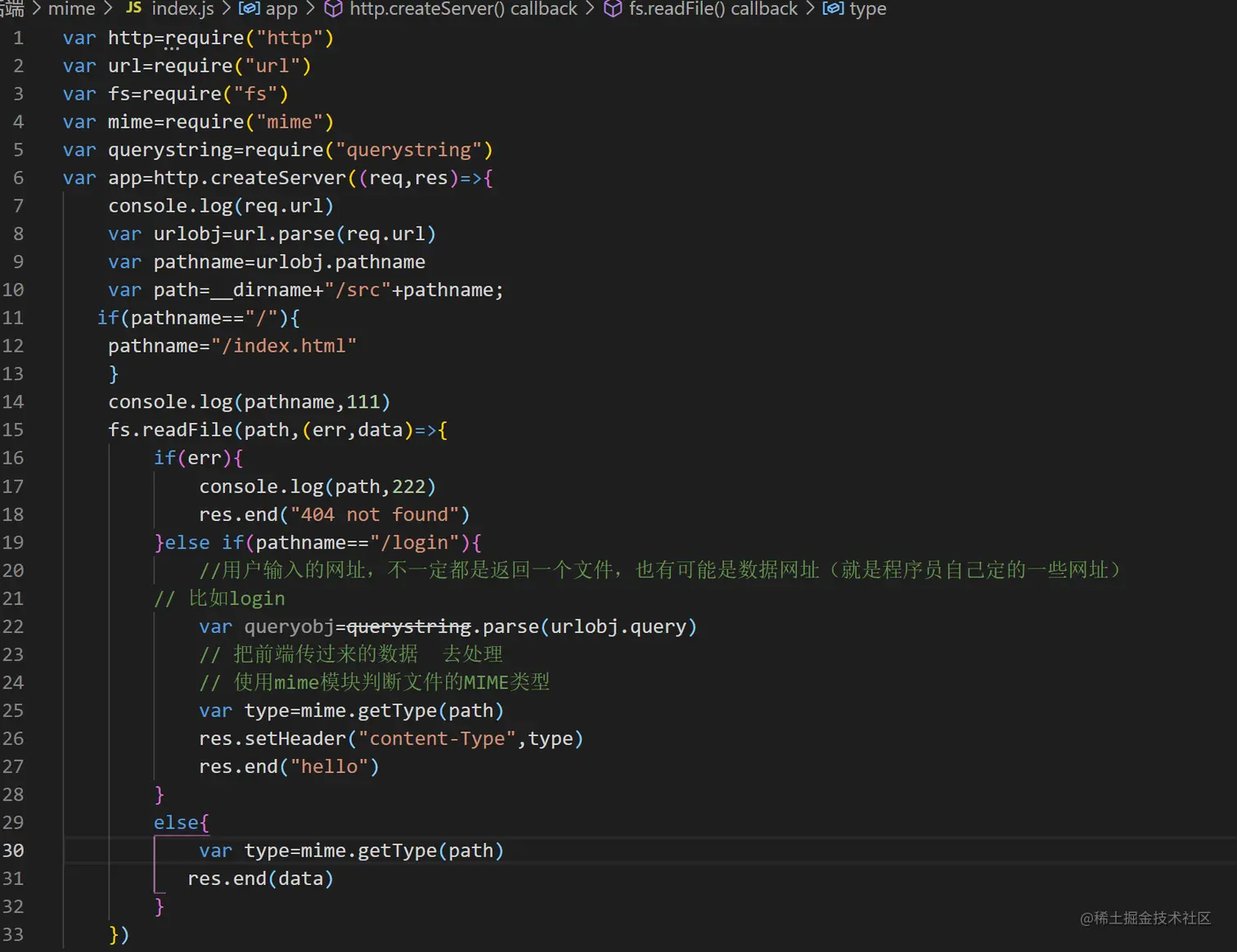
Task: Click the "fs" string on line 3
Action: click(255, 94)
